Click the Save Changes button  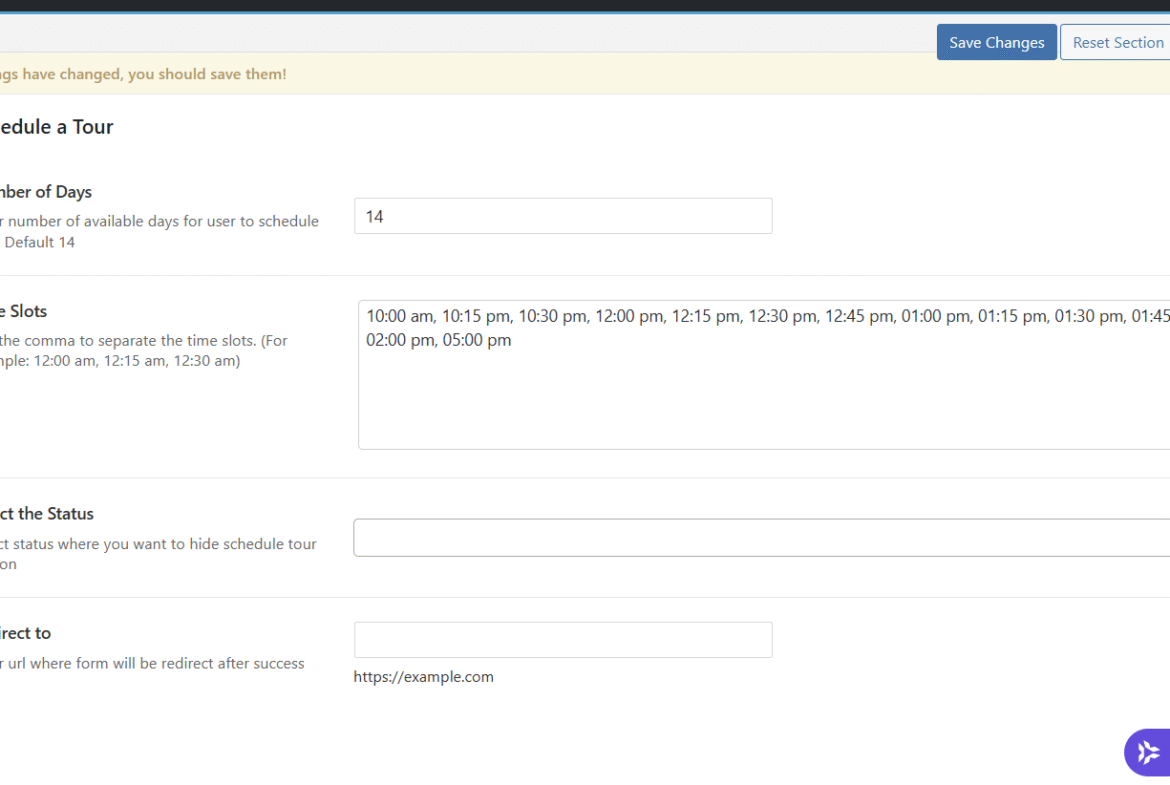pos(996,42)
